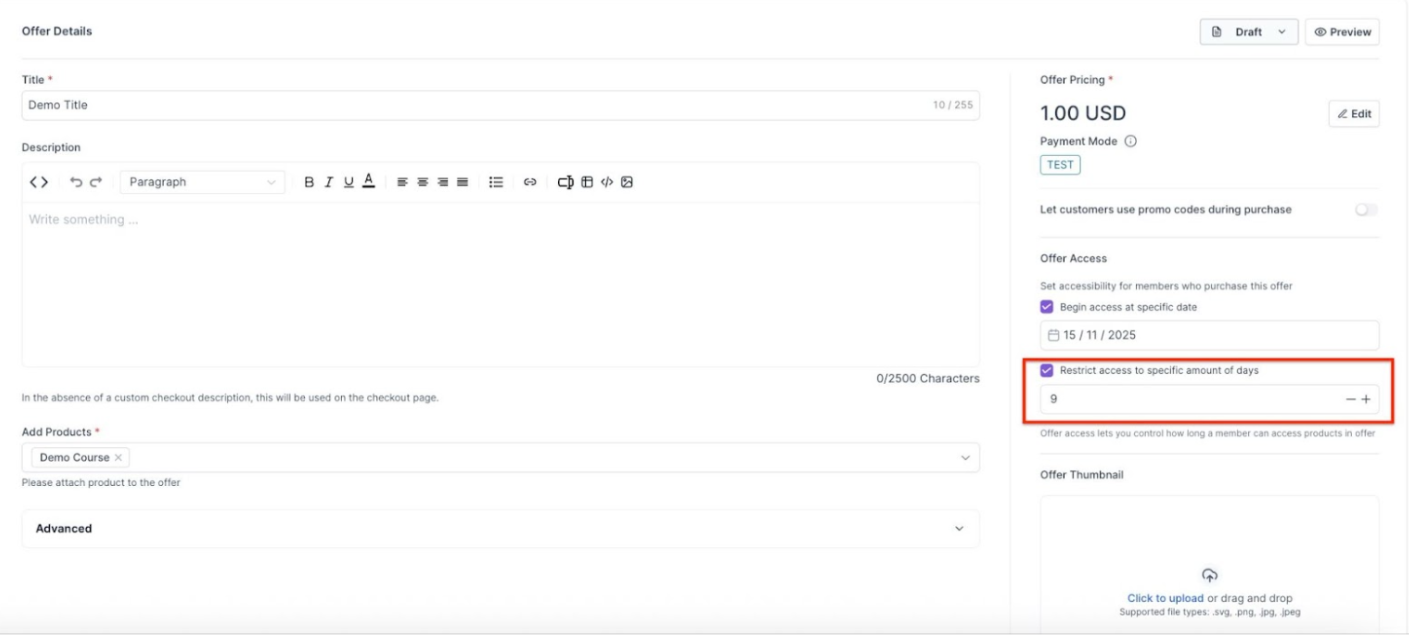Insert embed code snippet icon
The image size is (1409, 636).
point(607,182)
